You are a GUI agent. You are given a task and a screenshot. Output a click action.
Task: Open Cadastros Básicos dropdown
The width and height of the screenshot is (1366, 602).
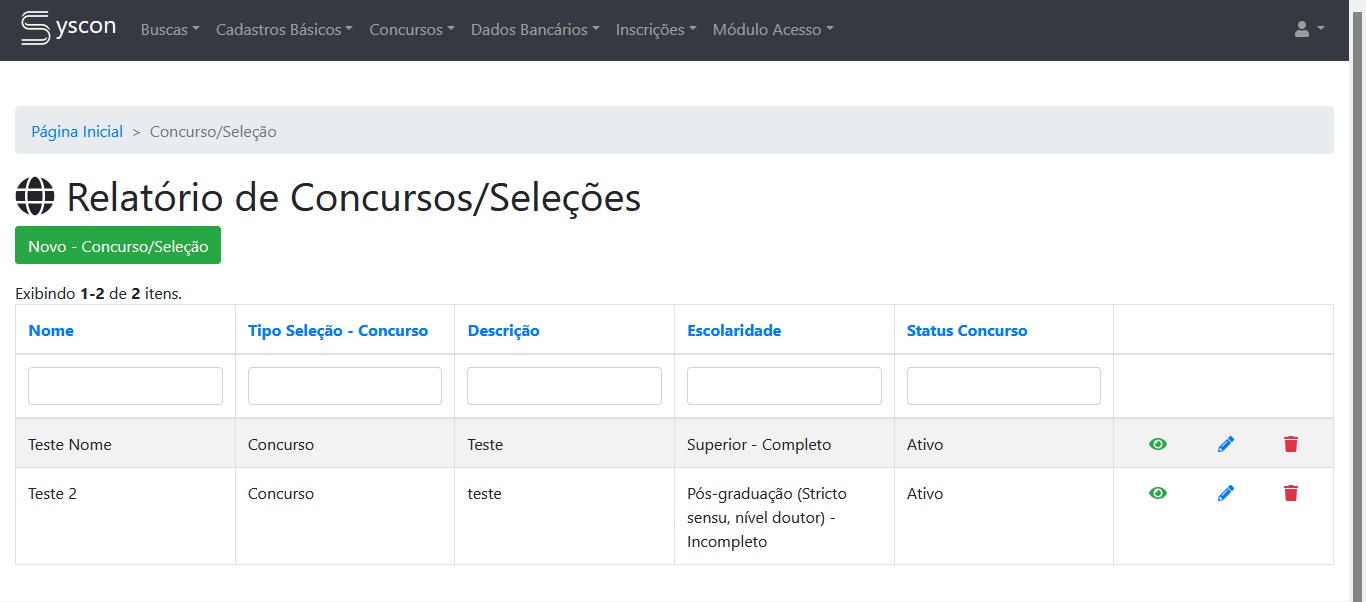[284, 30]
